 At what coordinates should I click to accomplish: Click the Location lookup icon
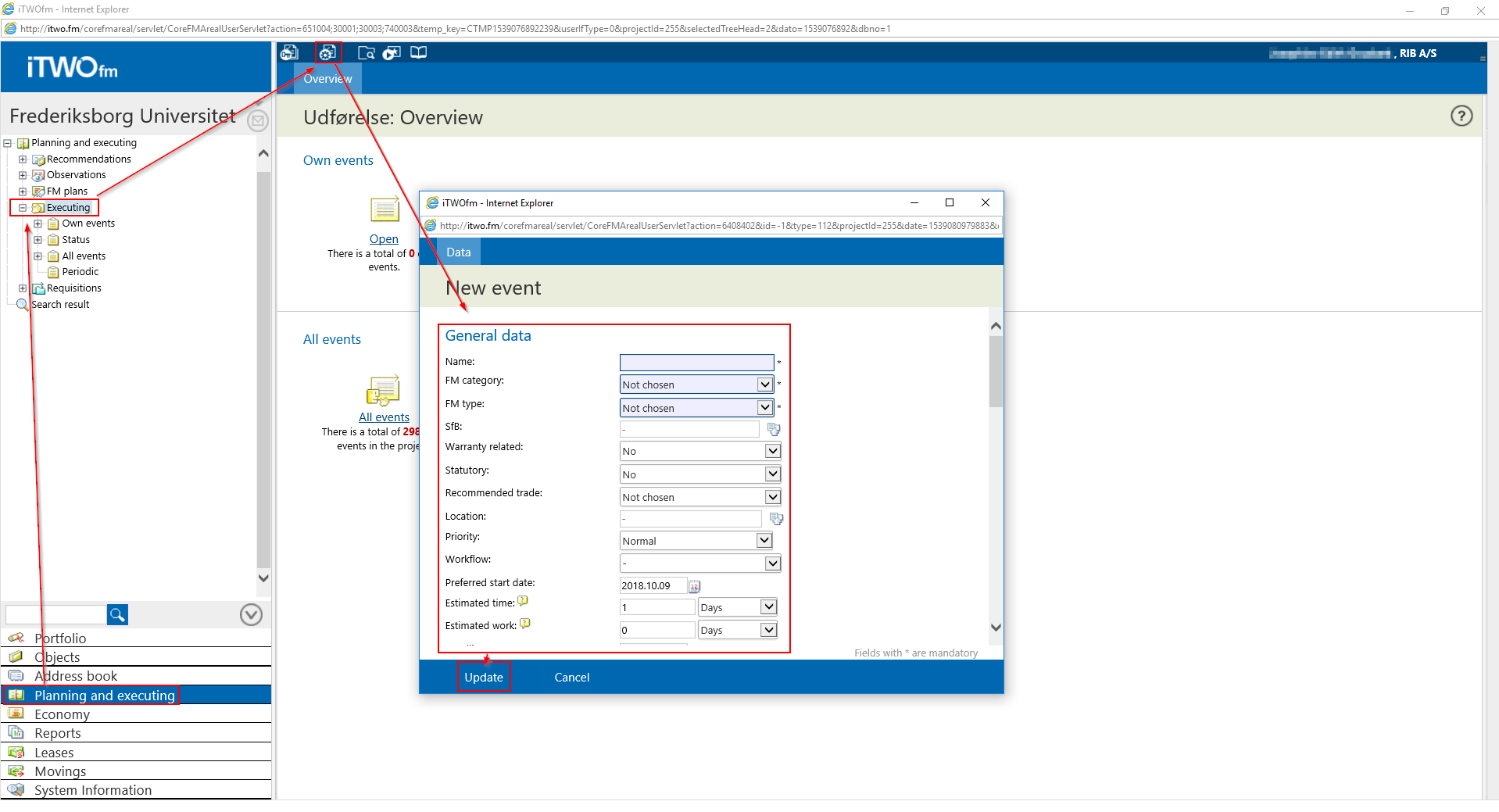775,519
